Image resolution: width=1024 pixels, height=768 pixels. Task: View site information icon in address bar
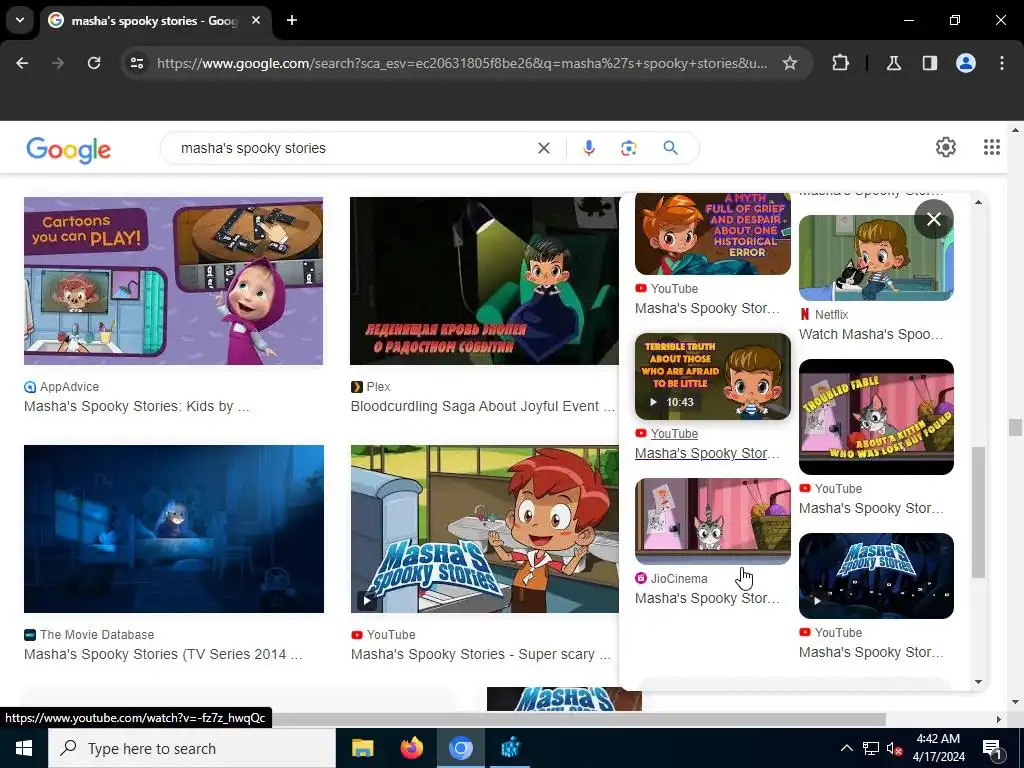coord(136,63)
